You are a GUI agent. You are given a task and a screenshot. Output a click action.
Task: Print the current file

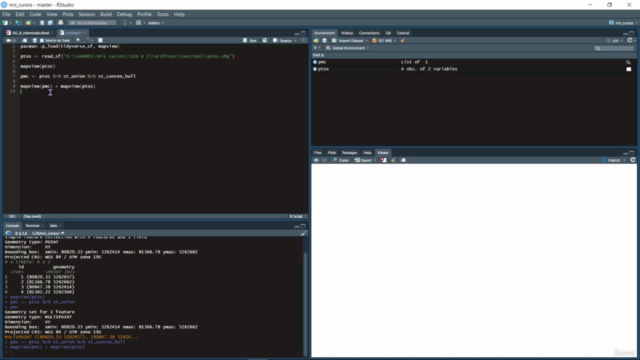point(60,23)
